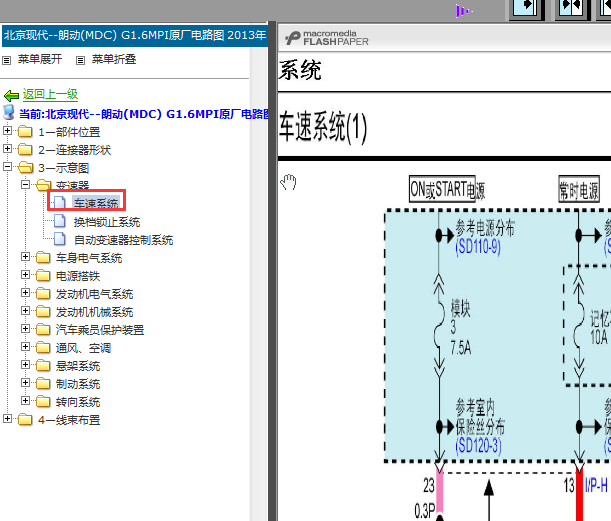Click the 自动变速器控制系统 page icon
611x521 pixels.
click(x=60, y=238)
